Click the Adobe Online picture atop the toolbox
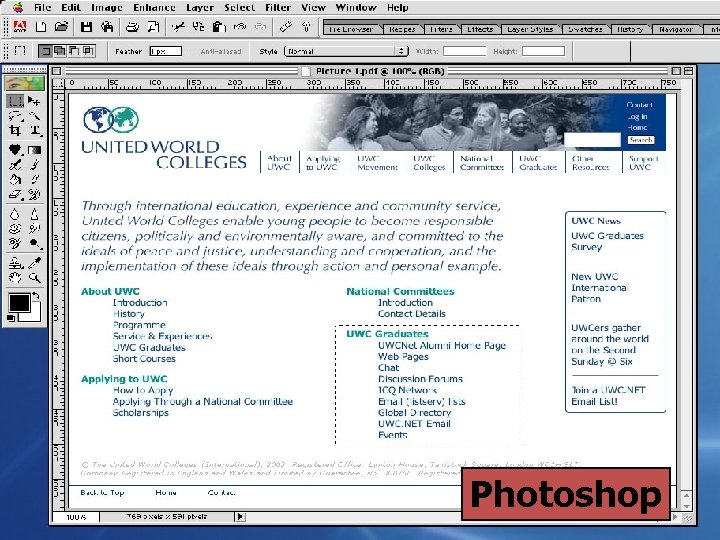 point(24,83)
